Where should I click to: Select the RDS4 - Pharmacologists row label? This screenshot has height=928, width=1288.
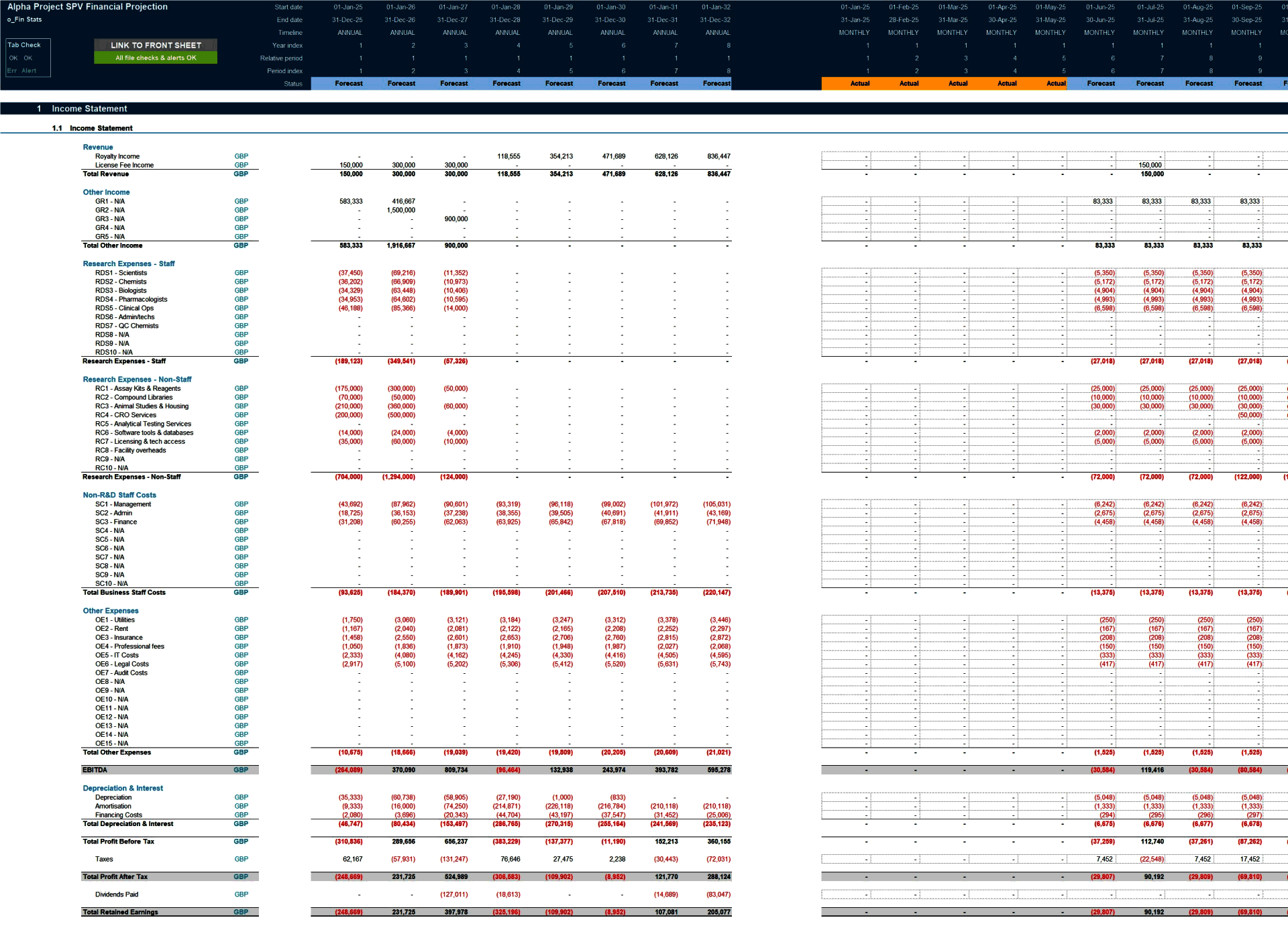click(131, 299)
